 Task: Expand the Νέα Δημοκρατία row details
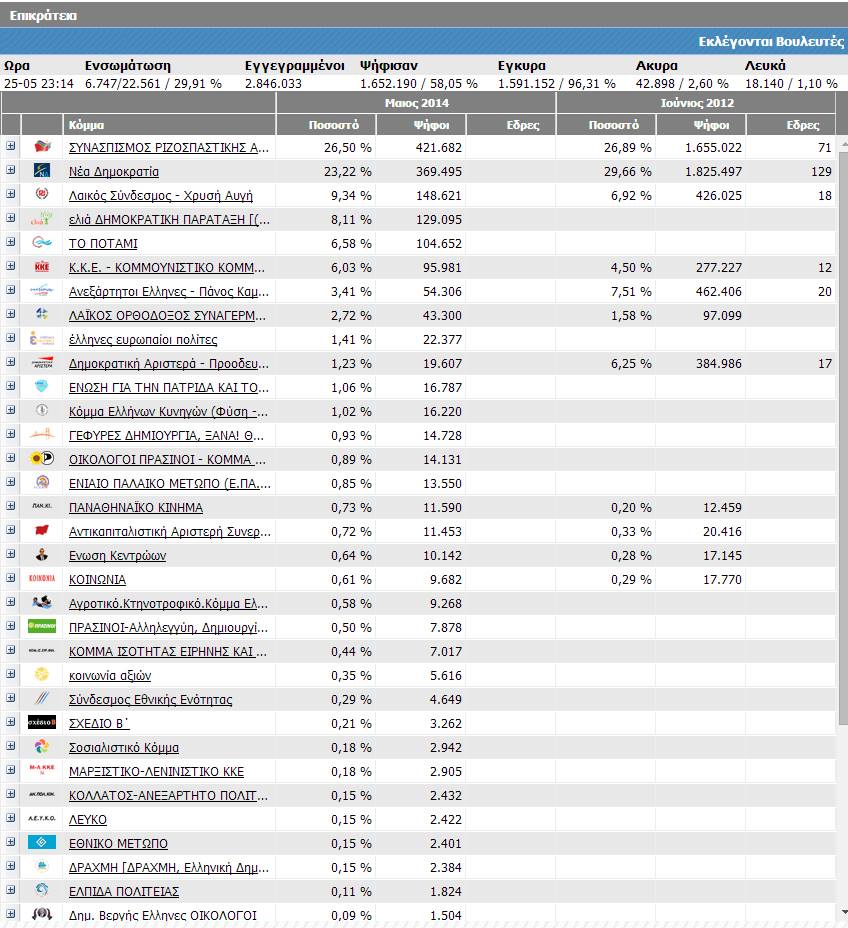[x=11, y=170]
